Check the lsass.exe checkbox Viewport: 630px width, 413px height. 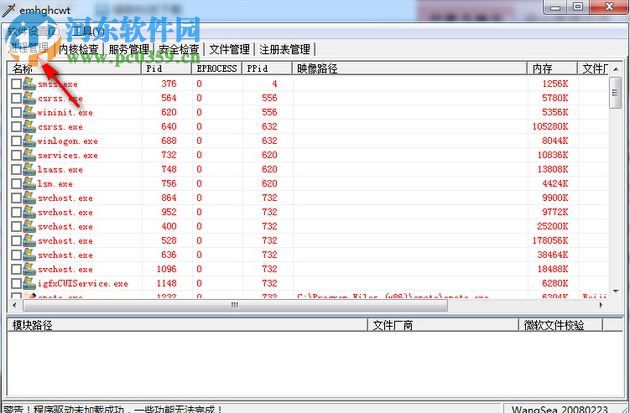[x=16, y=170]
